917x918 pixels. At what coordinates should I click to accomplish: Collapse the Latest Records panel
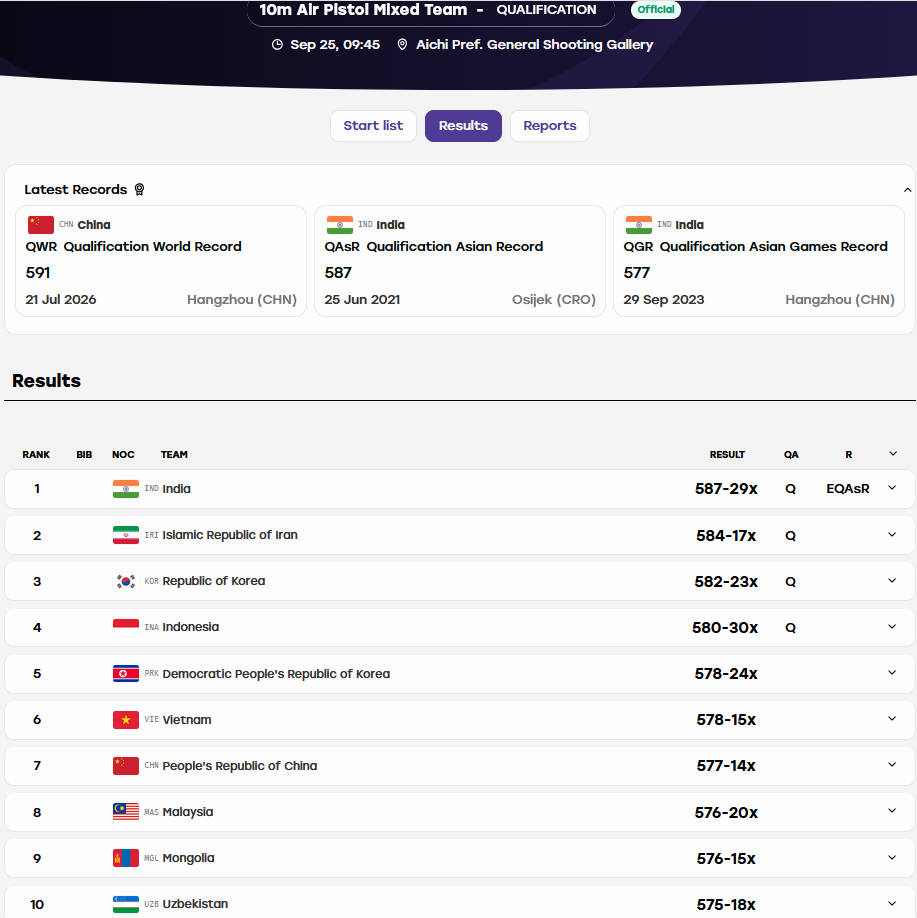(907, 190)
